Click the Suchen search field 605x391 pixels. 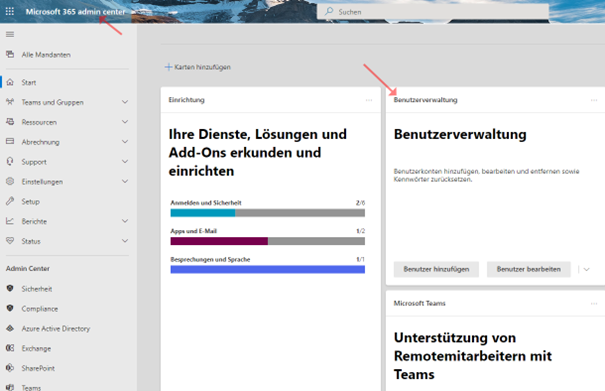(433, 12)
